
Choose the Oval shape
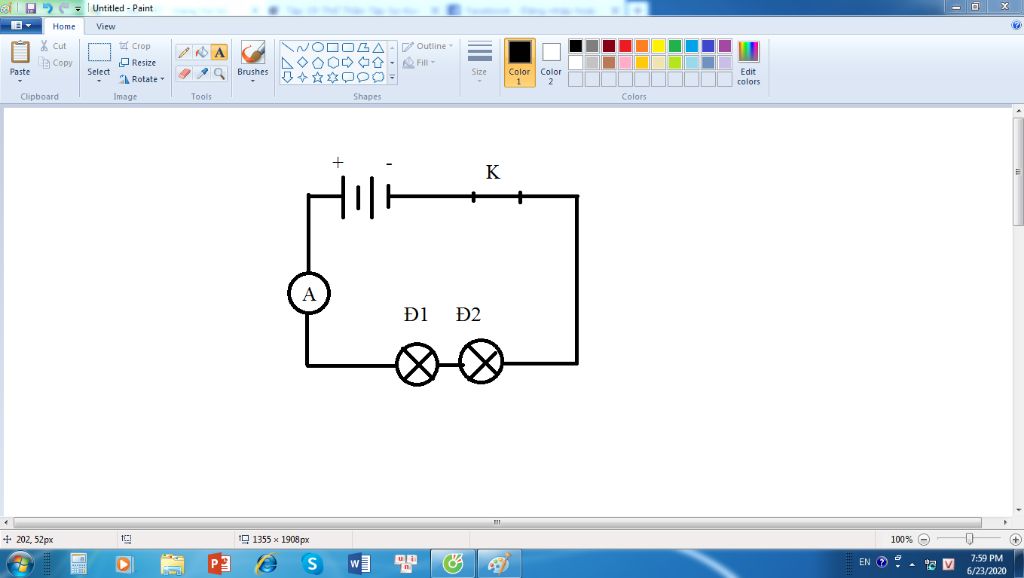[x=317, y=48]
